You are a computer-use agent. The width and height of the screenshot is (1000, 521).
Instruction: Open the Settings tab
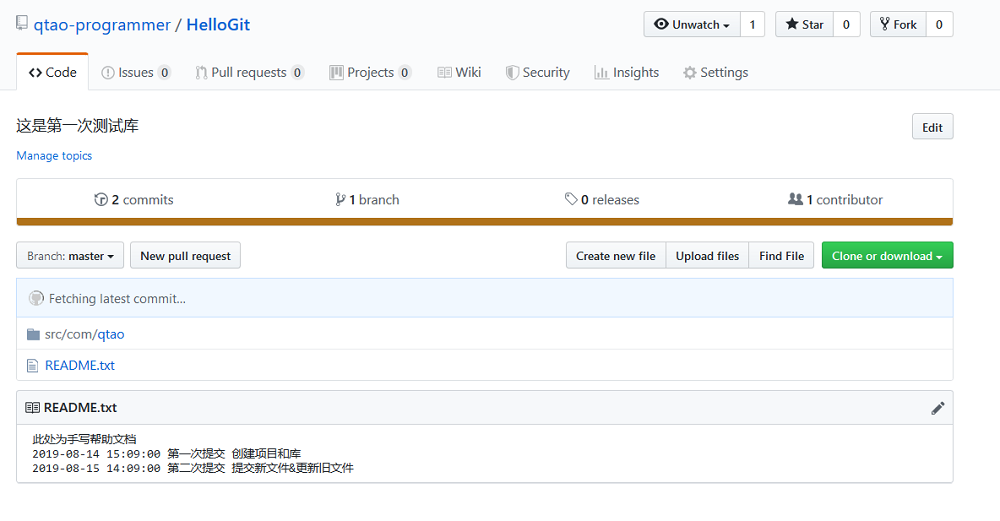(x=716, y=72)
